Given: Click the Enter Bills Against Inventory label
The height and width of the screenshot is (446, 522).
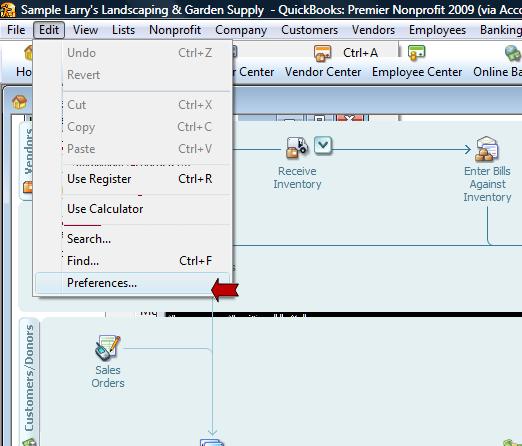Looking at the screenshot, I should [487, 184].
